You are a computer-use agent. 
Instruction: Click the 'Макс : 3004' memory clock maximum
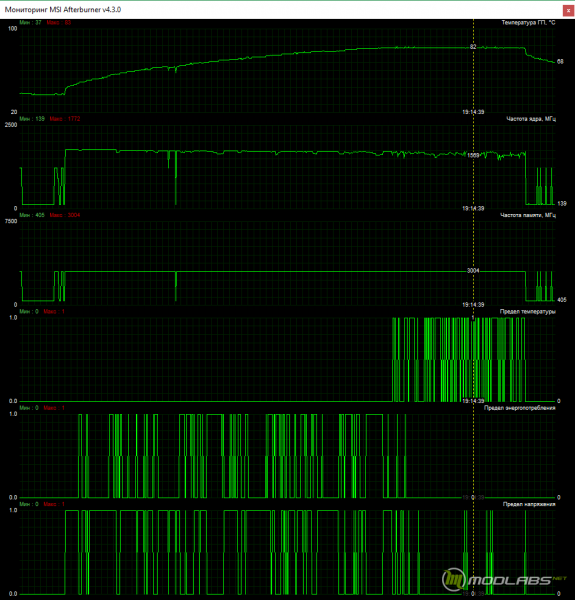[x=65, y=215]
